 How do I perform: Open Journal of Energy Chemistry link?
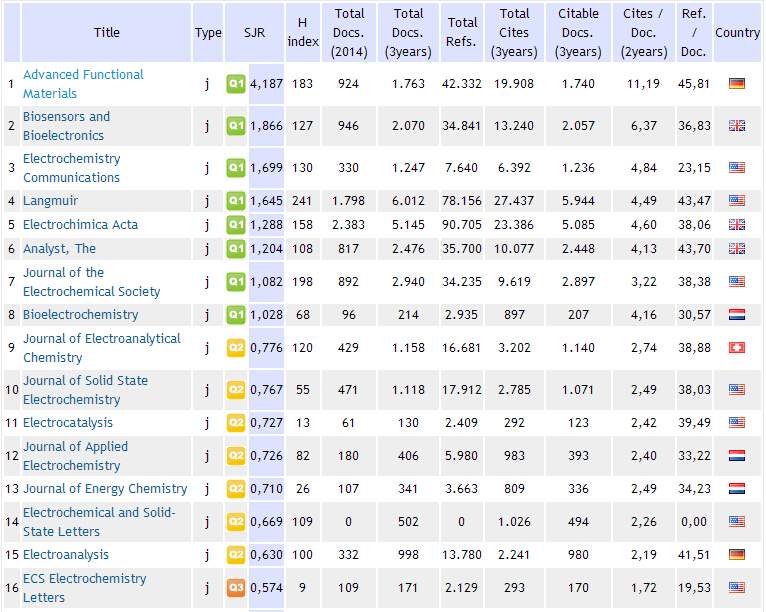(105, 488)
